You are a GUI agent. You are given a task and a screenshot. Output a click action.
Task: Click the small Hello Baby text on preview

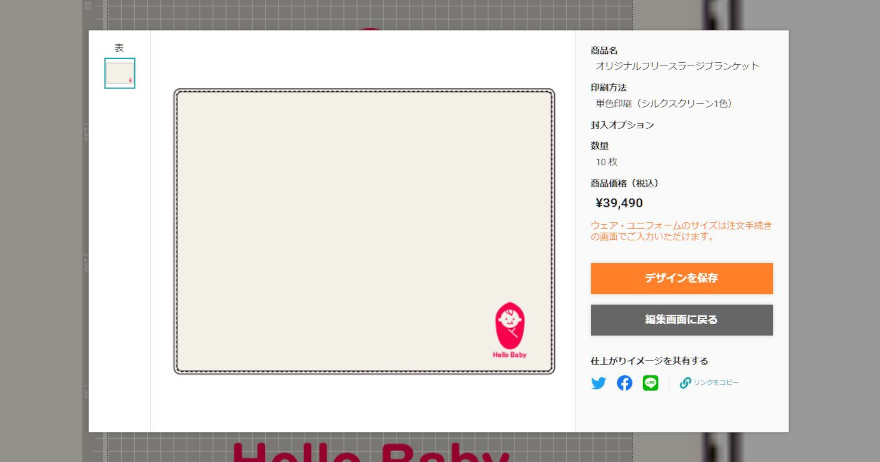point(510,355)
